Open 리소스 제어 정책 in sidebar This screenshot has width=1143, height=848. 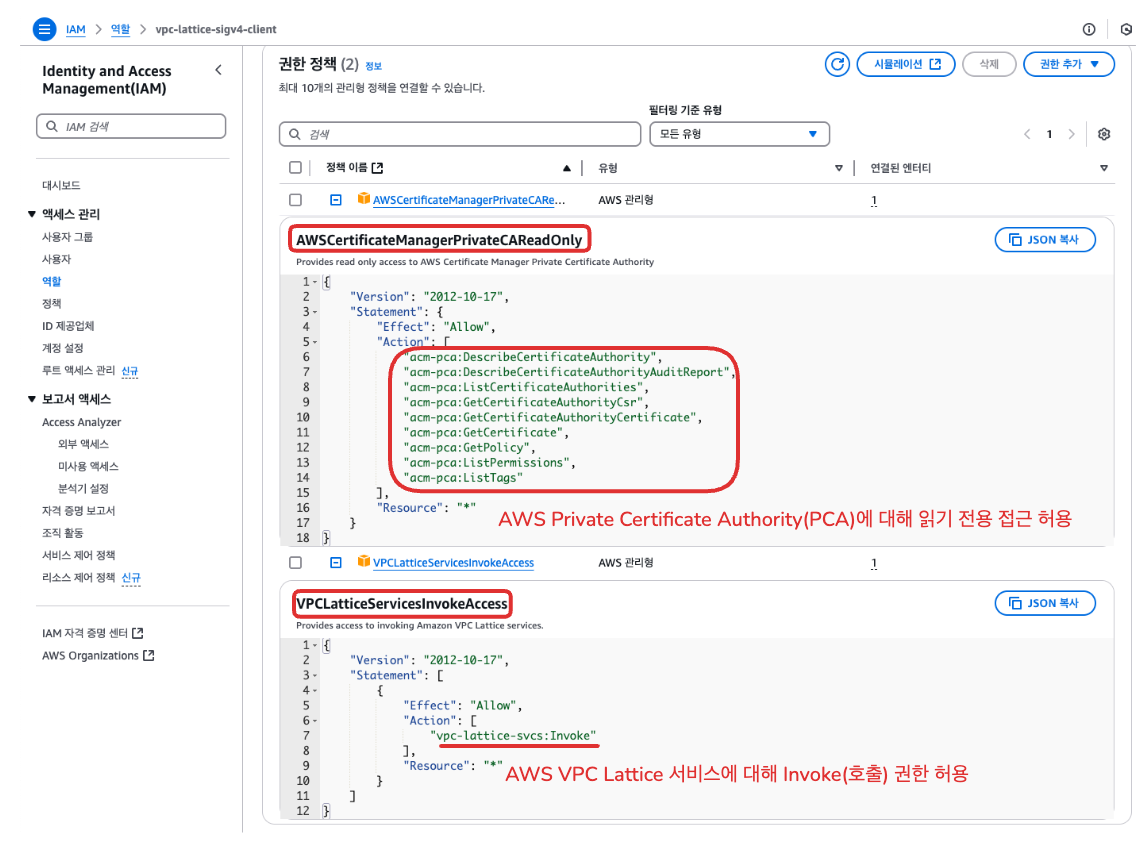point(78,577)
